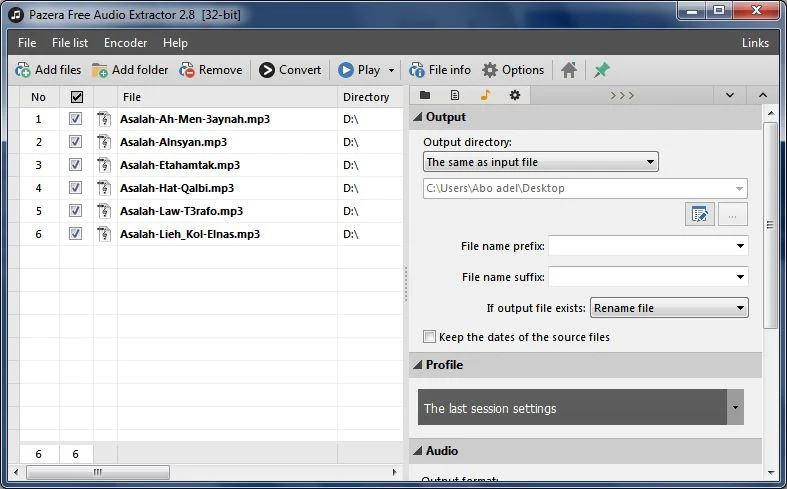This screenshot has height=489, width=787.
Task: Open the Play button dropdown arrow
Action: [x=391, y=70]
